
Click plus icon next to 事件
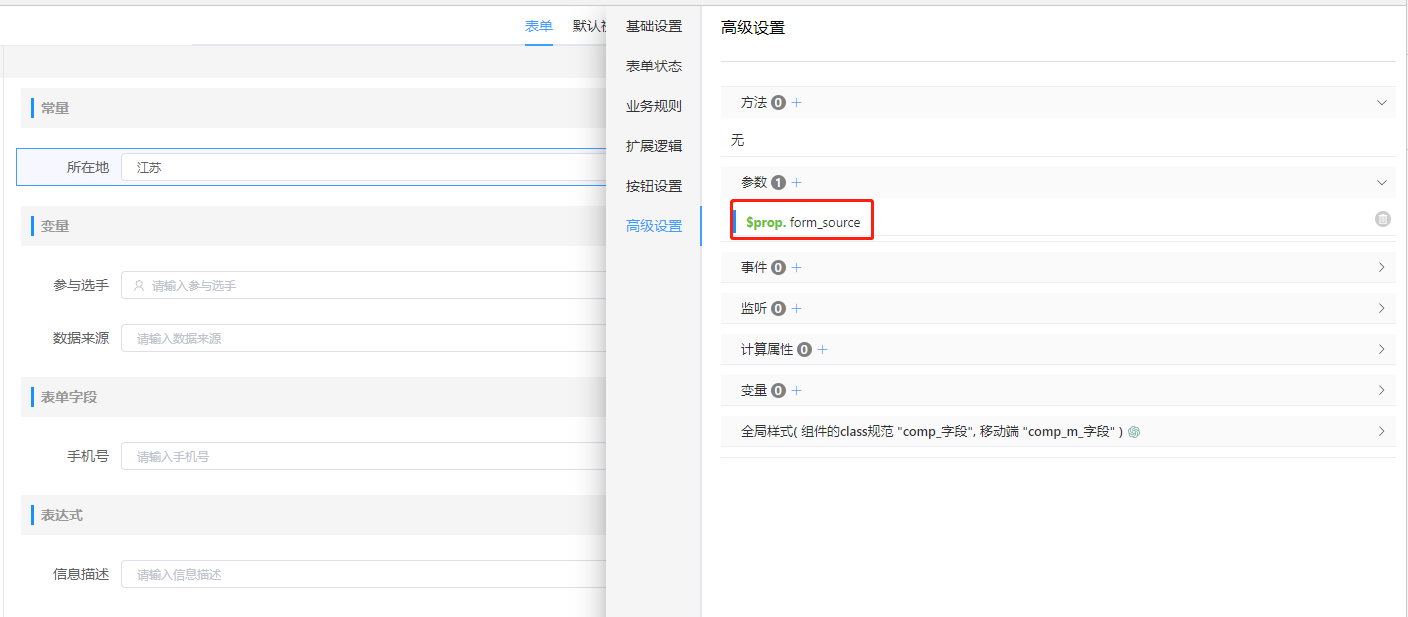pos(797,268)
